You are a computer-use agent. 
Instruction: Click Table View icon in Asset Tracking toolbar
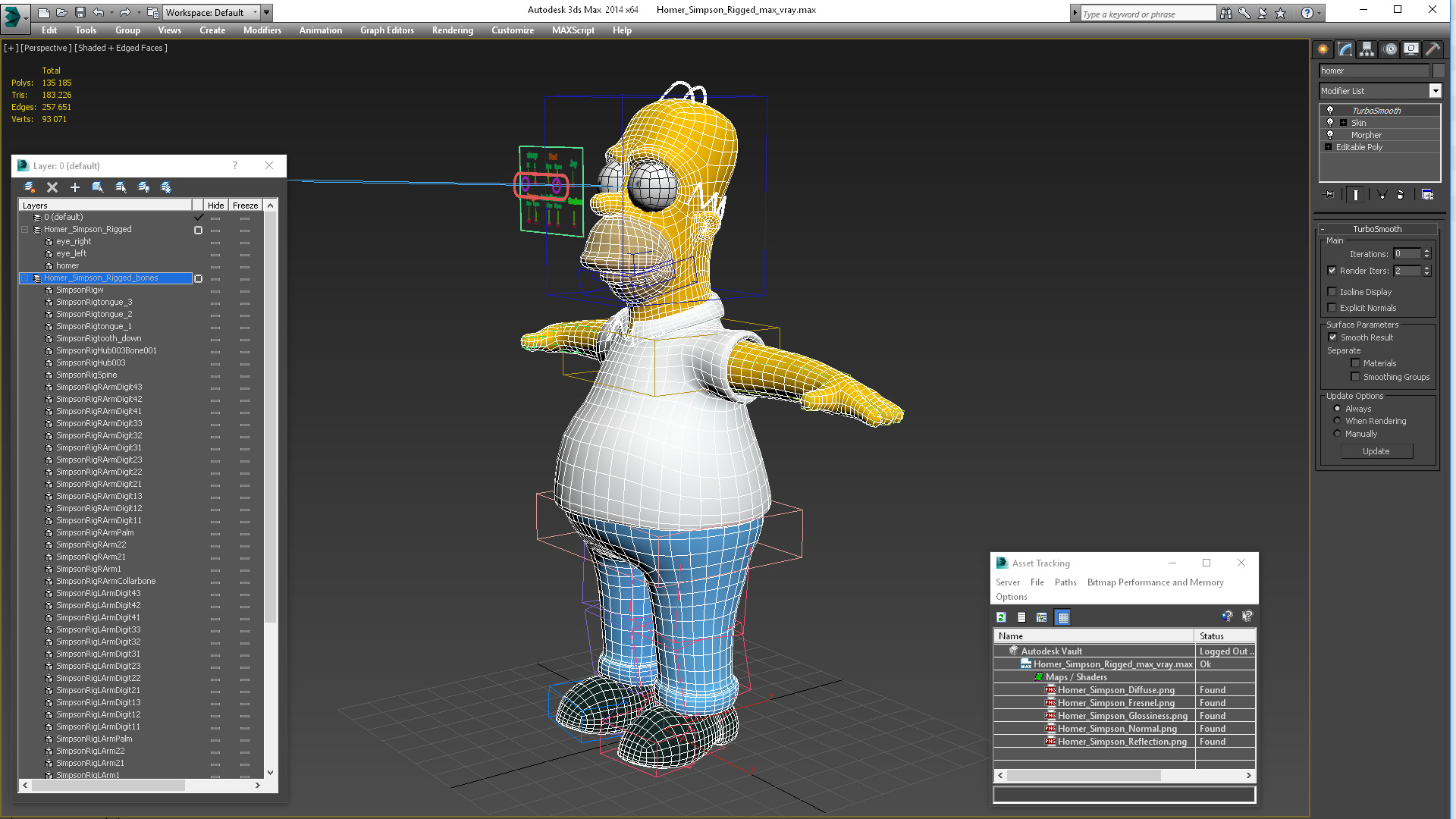[1062, 617]
